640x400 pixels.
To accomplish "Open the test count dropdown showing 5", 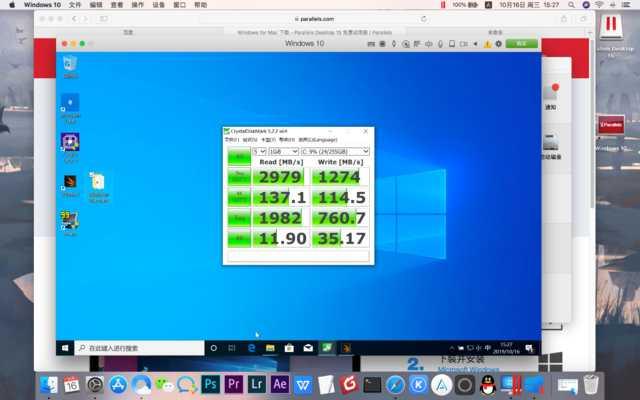I will [259, 151].
